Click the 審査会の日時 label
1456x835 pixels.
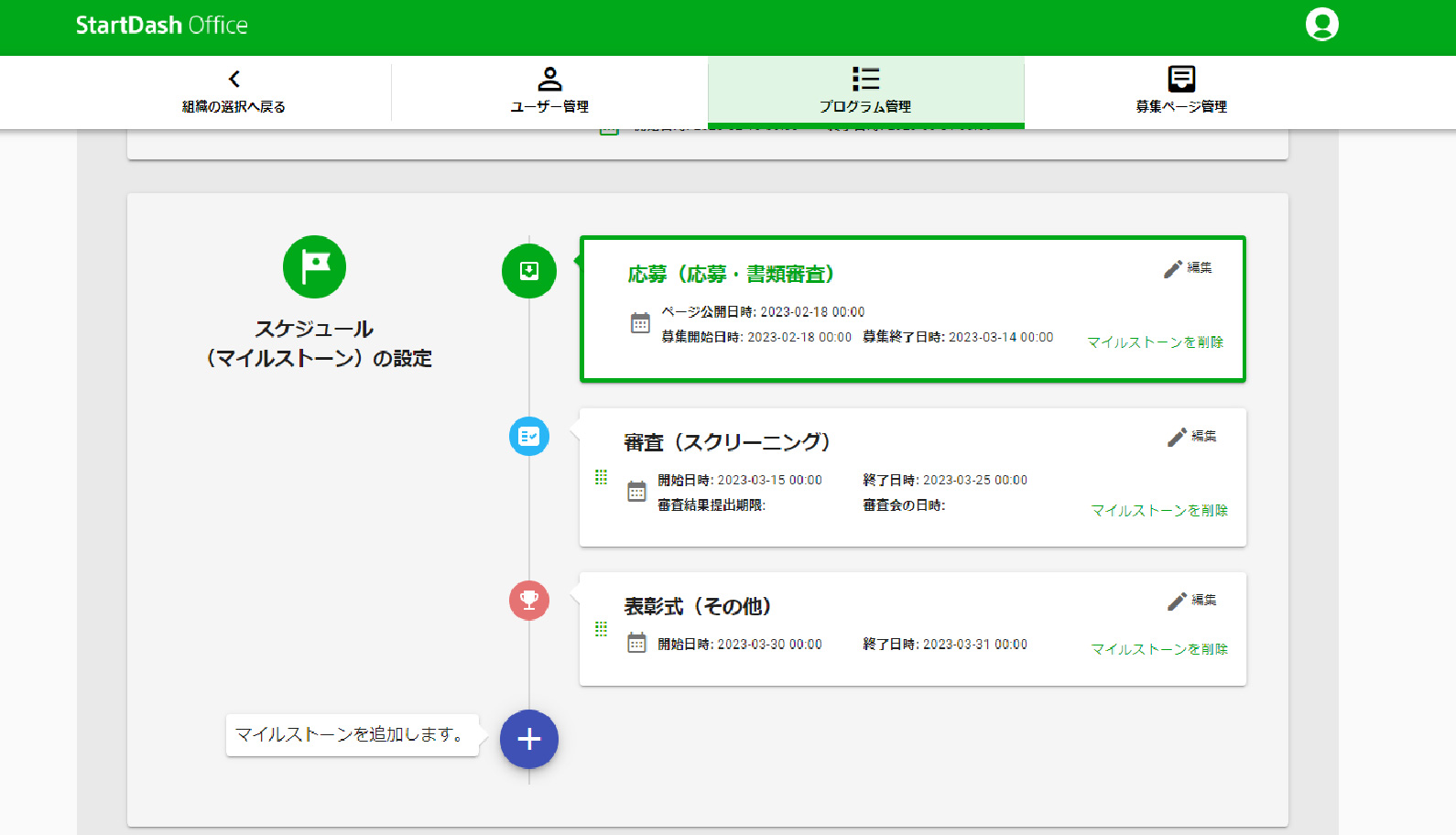pyautogui.click(x=904, y=505)
